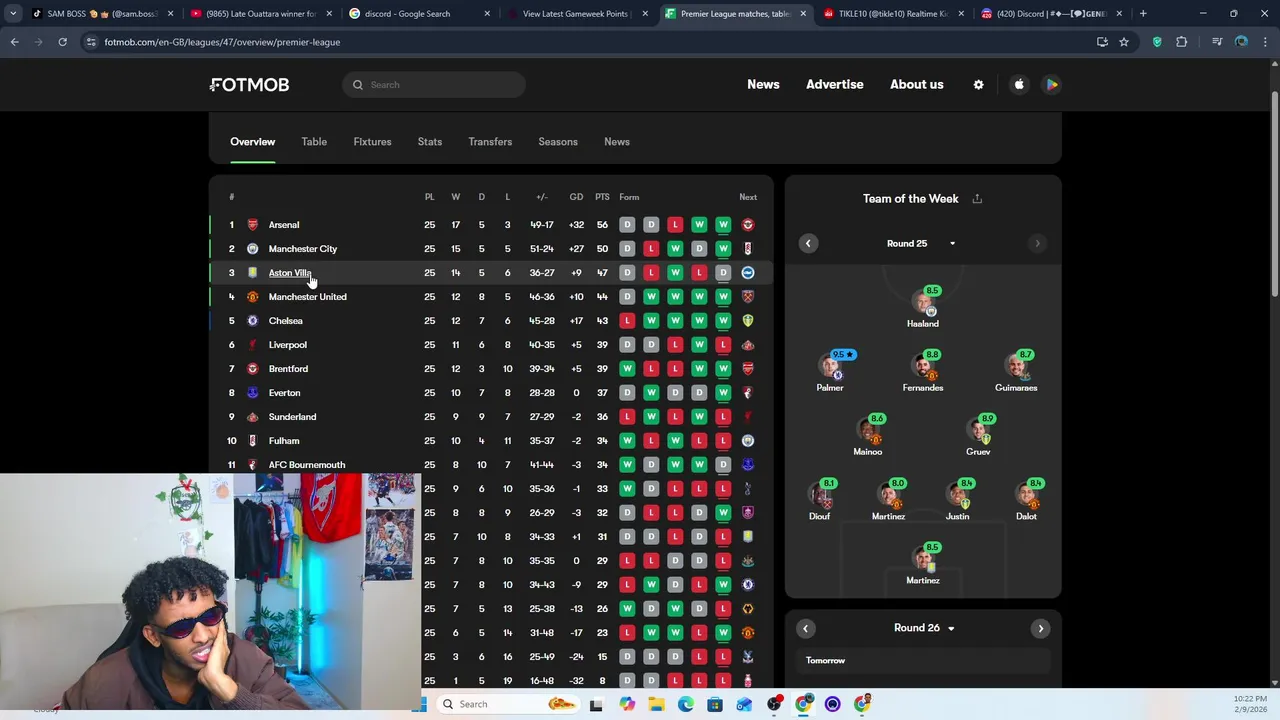The width and height of the screenshot is (1280, 720).
Task: Switch to the Table tab
Action: point(314,142)
